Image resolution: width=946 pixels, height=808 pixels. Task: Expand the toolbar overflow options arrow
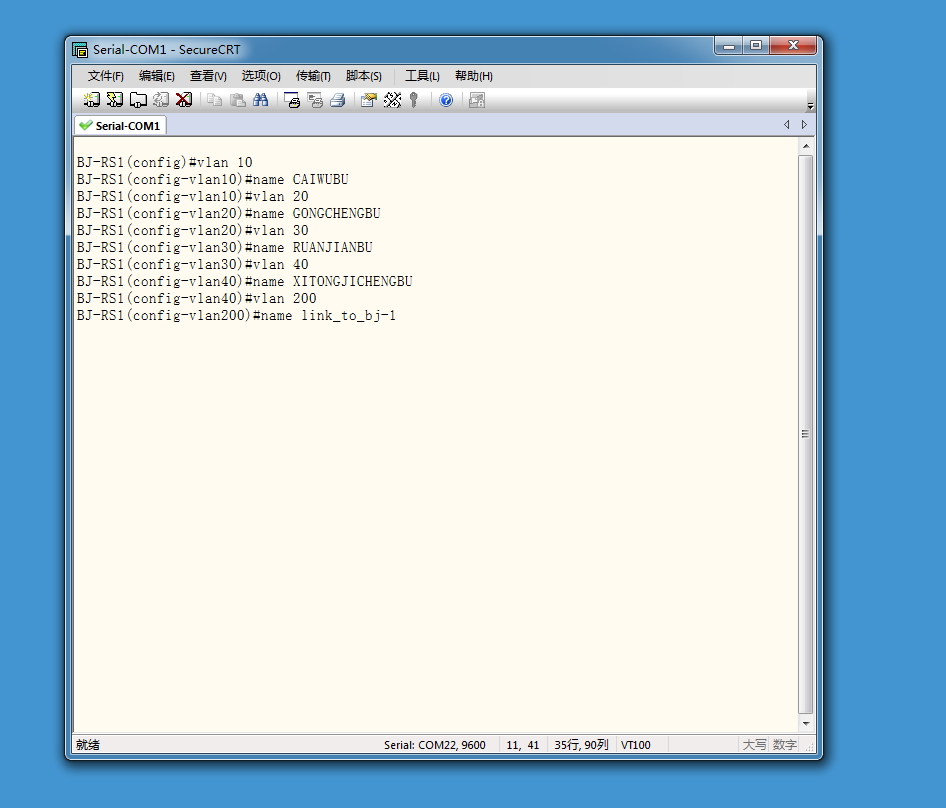810,106
